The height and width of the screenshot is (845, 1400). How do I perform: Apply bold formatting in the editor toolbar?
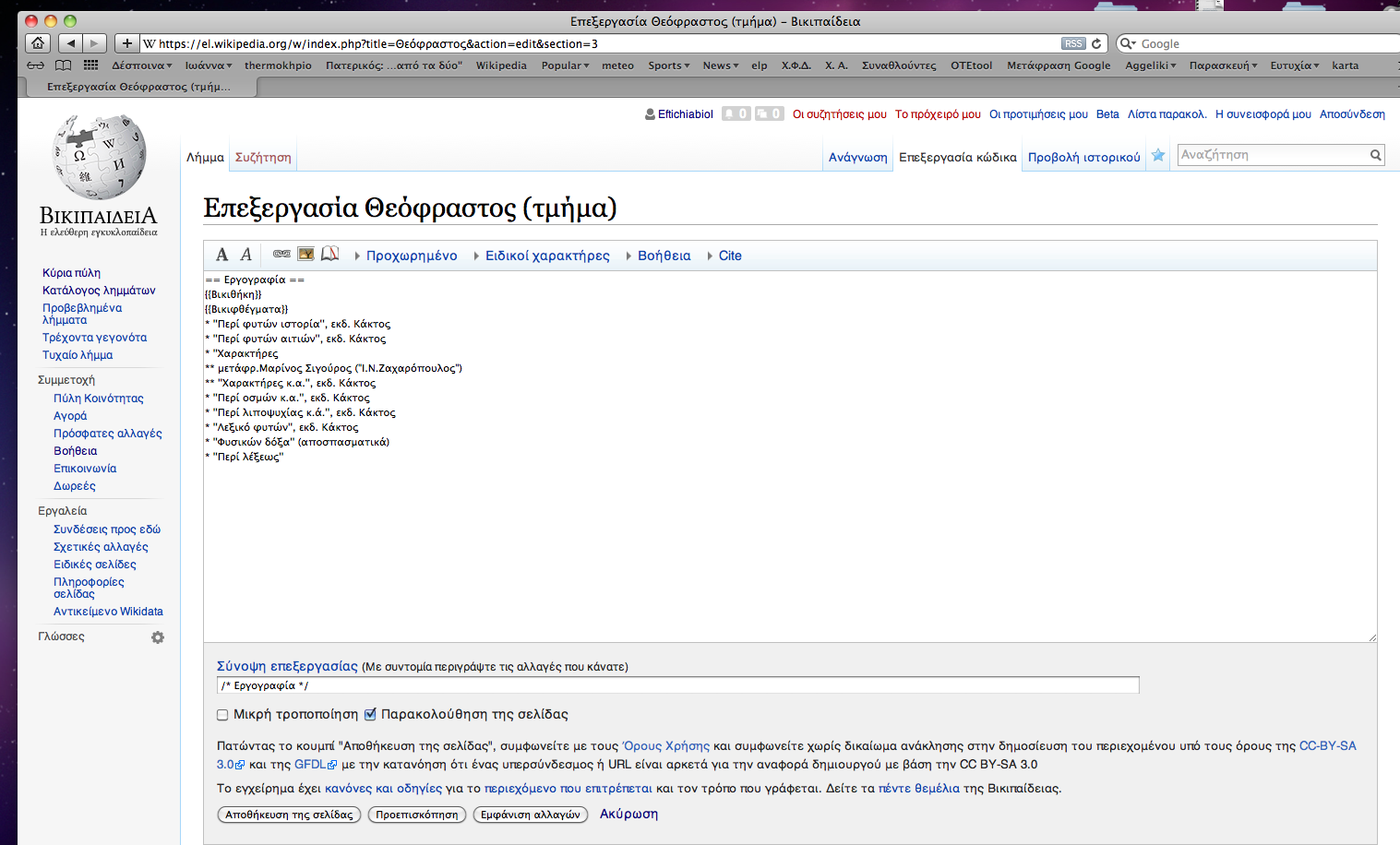click(x=221, y=256)
